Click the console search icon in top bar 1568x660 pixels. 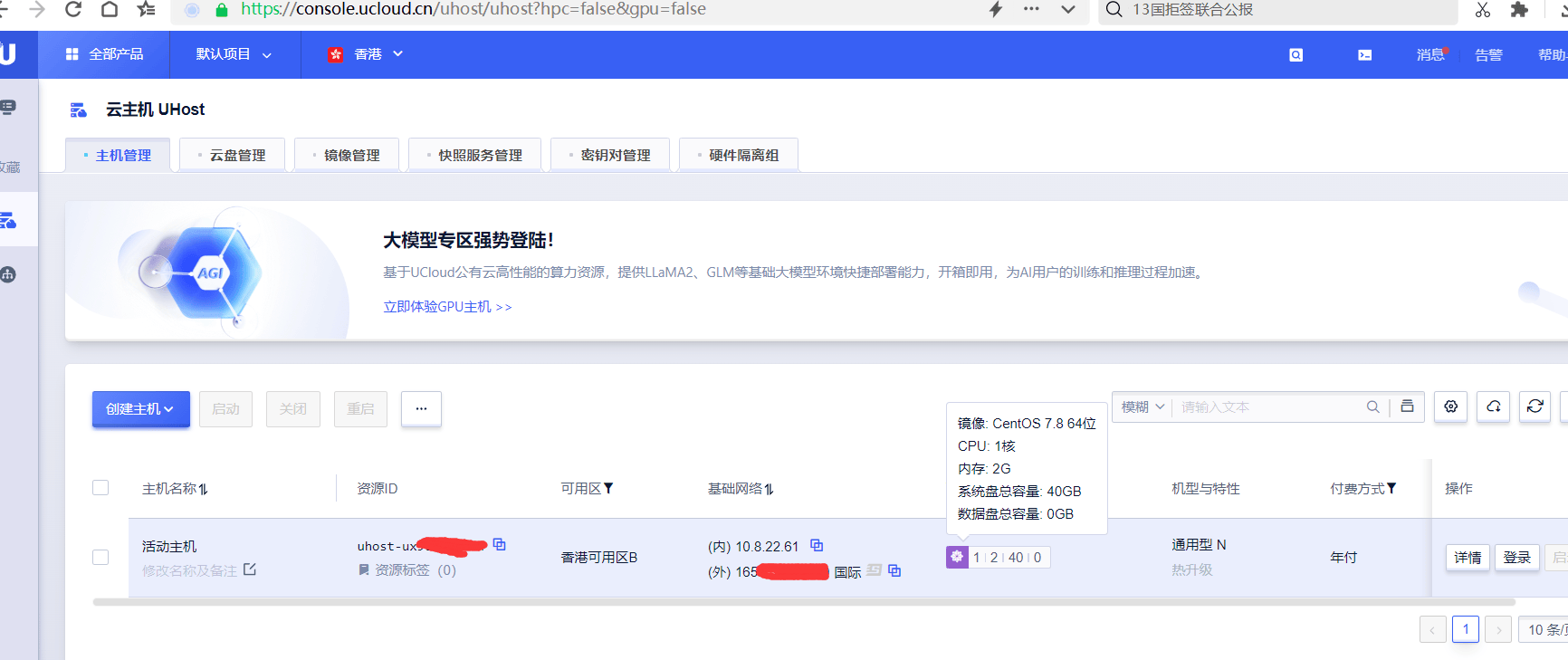[1296, 55]
